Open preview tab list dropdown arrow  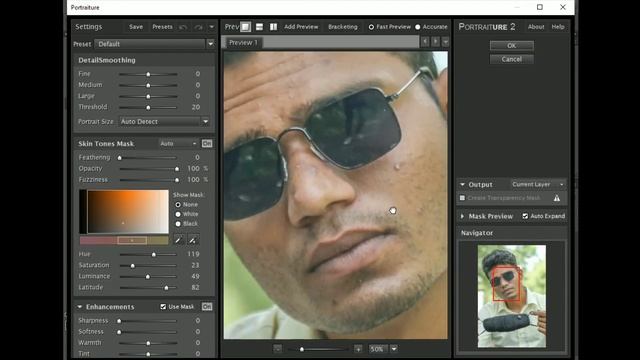coord(445,42)
